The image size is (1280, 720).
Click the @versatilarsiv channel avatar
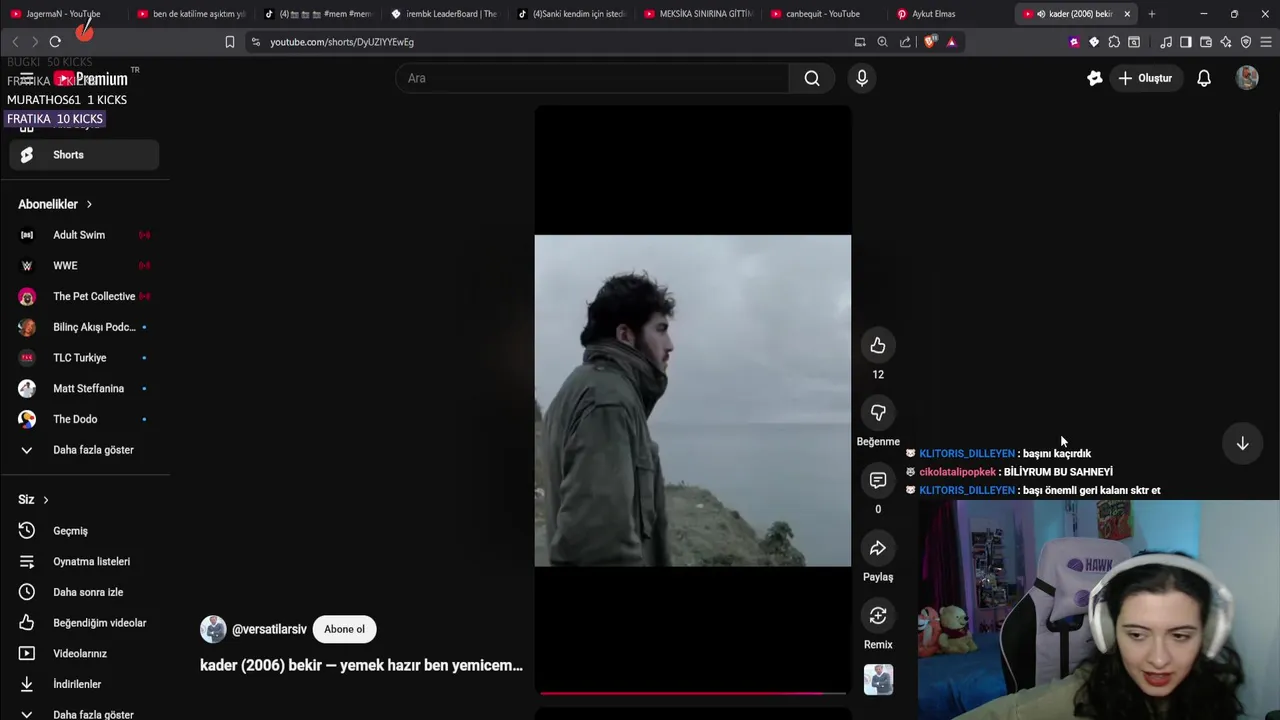pyautogui.click(x=213, y=629)
